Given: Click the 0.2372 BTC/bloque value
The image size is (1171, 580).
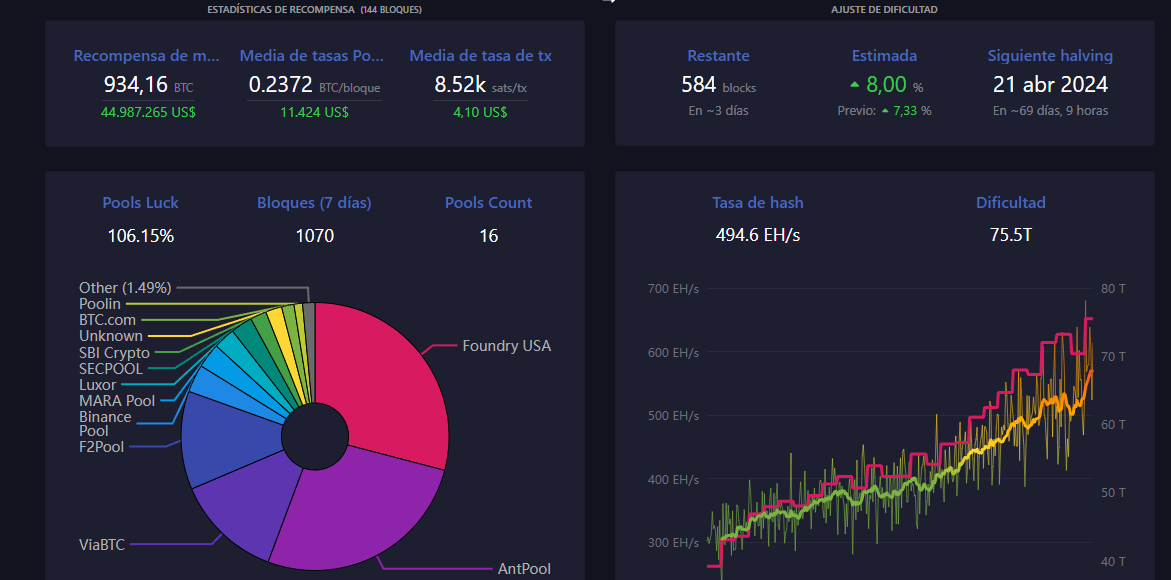Looking at the screenshot, I should coord(314,85).
